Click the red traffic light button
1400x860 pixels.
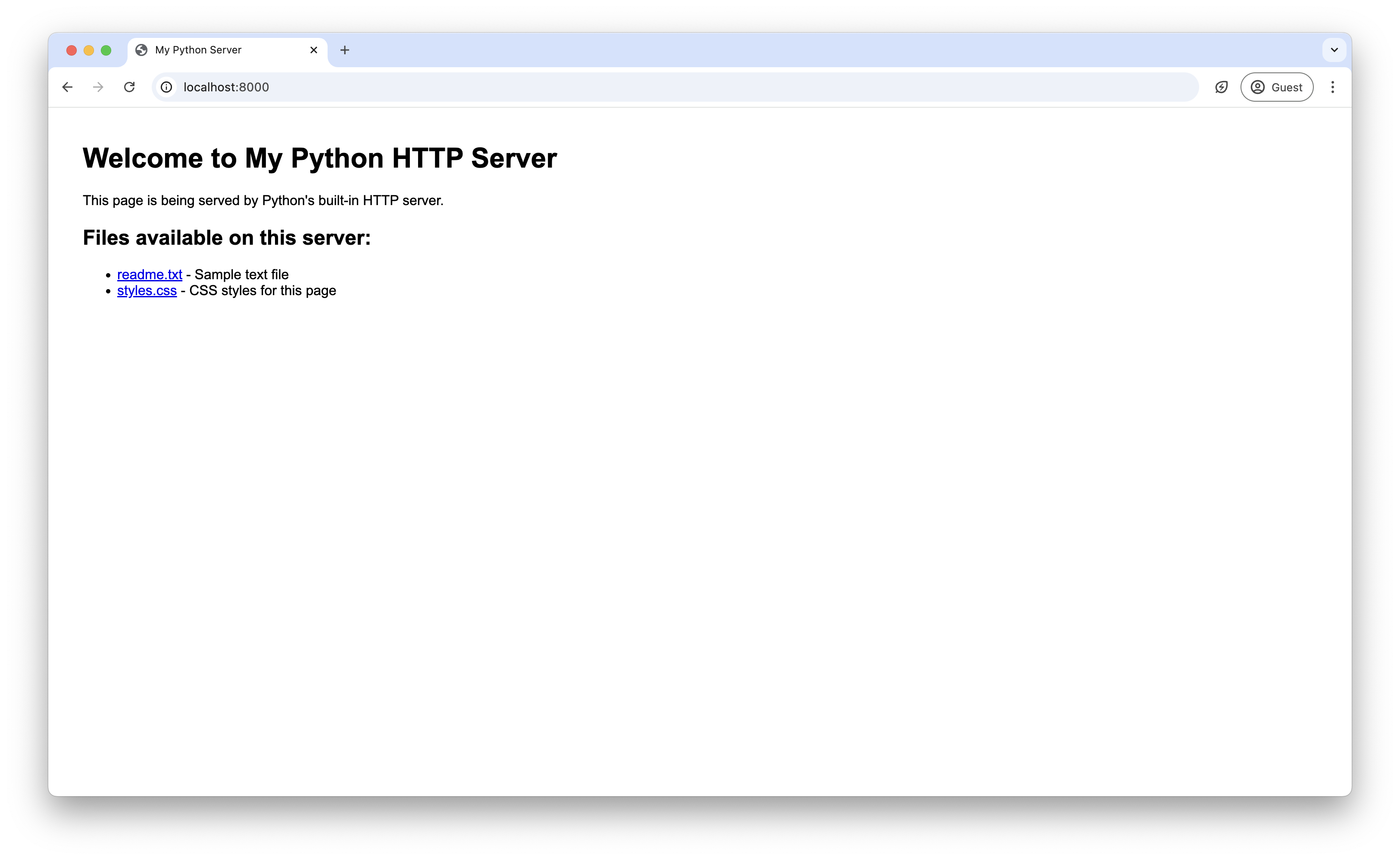pyautogui.click(x=72, y=50)
